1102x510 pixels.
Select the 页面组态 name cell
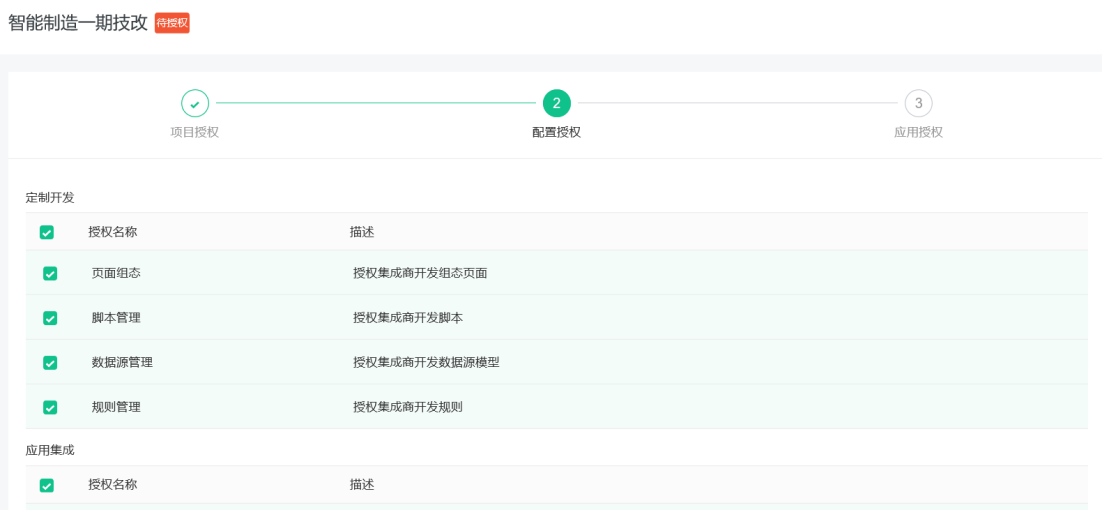pyautogui.click(x=116, y=273)
